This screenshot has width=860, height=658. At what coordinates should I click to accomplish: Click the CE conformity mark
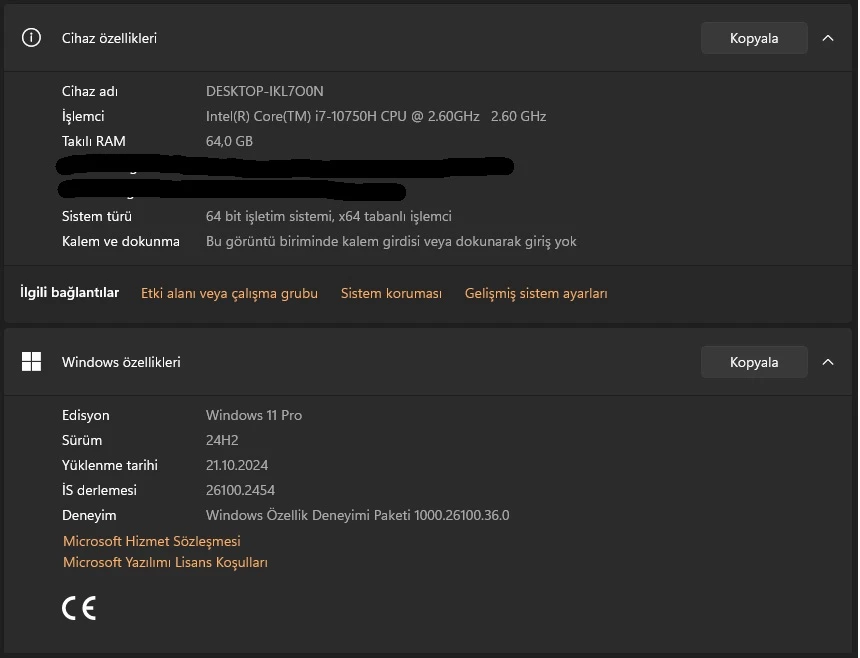click(79, 608)
